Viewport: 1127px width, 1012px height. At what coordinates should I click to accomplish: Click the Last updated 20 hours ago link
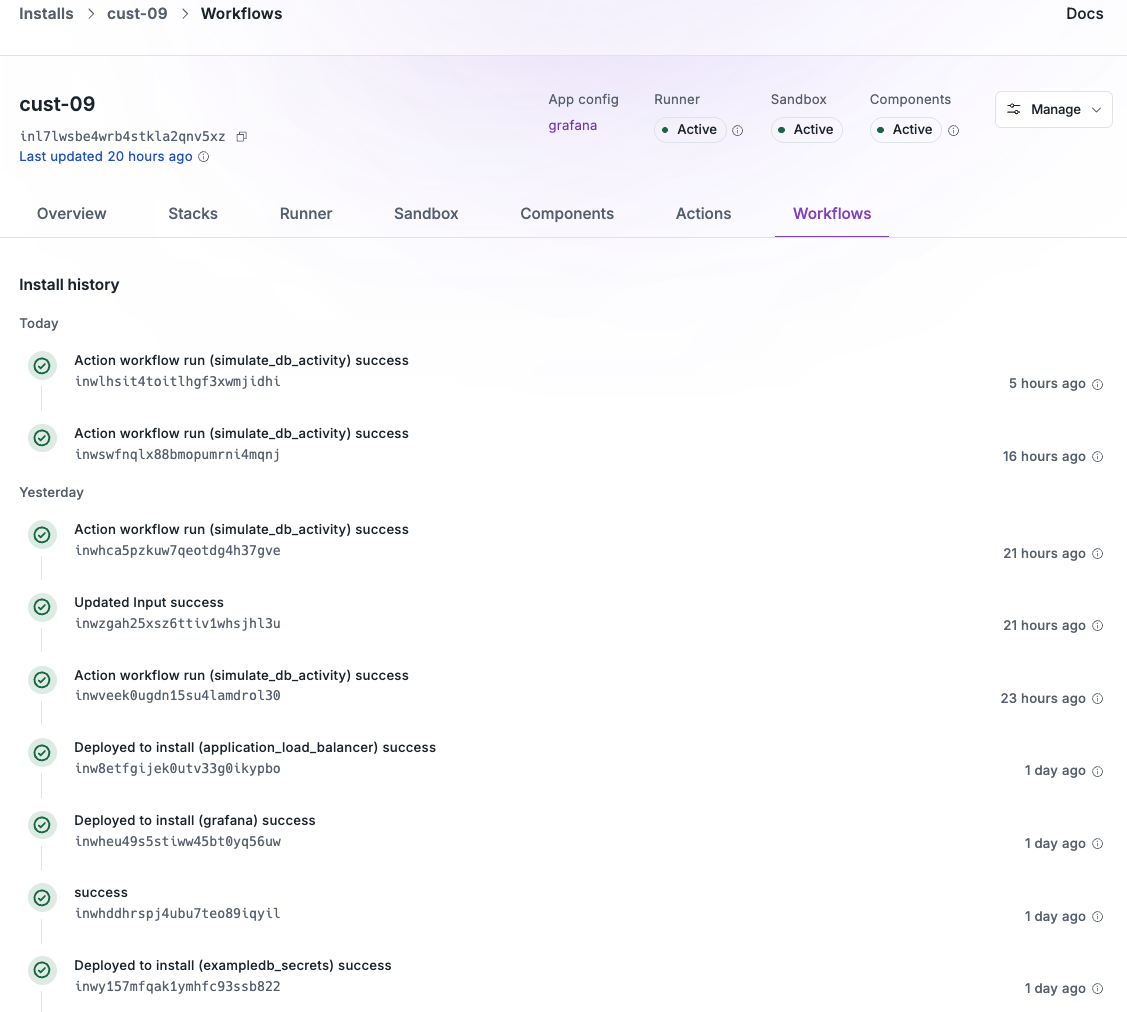[x=105, y=156]
